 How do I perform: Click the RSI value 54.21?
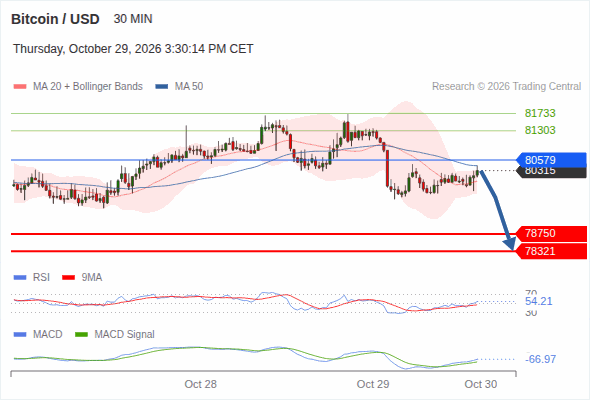tap(538, 301)
